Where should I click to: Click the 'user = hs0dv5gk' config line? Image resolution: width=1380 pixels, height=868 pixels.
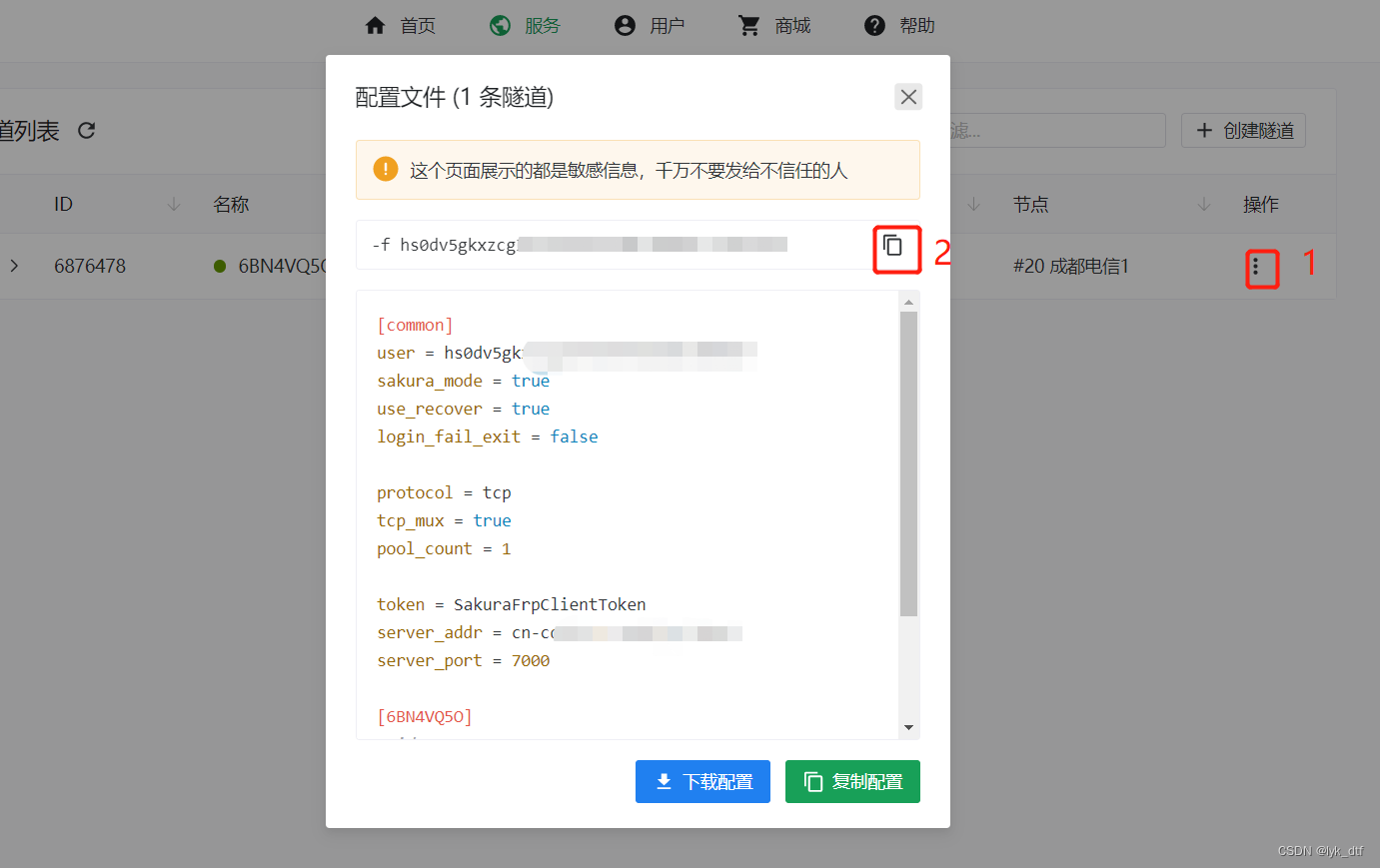click(x=567, y=353)
